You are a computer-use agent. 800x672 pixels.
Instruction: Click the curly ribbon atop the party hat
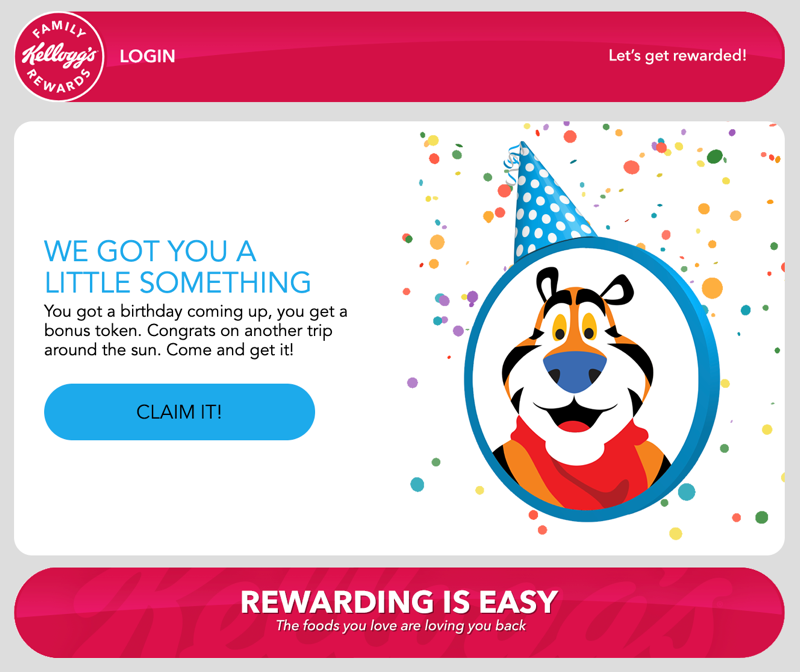click(x=512, y=164)
